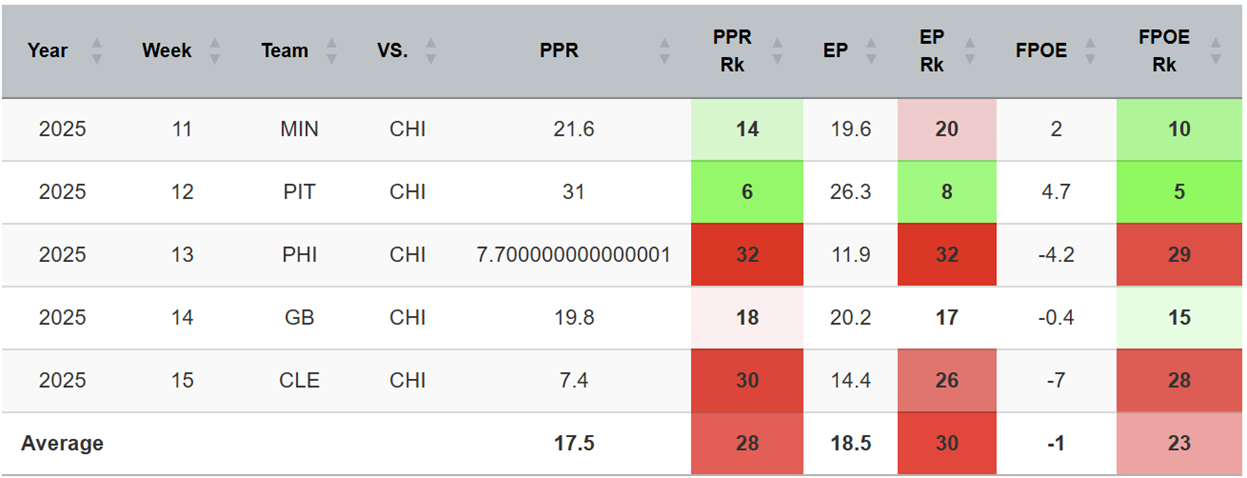This screenshot has width=1247, height=478.
Task: Select the PPR column header label
Action: click(559, 51)
